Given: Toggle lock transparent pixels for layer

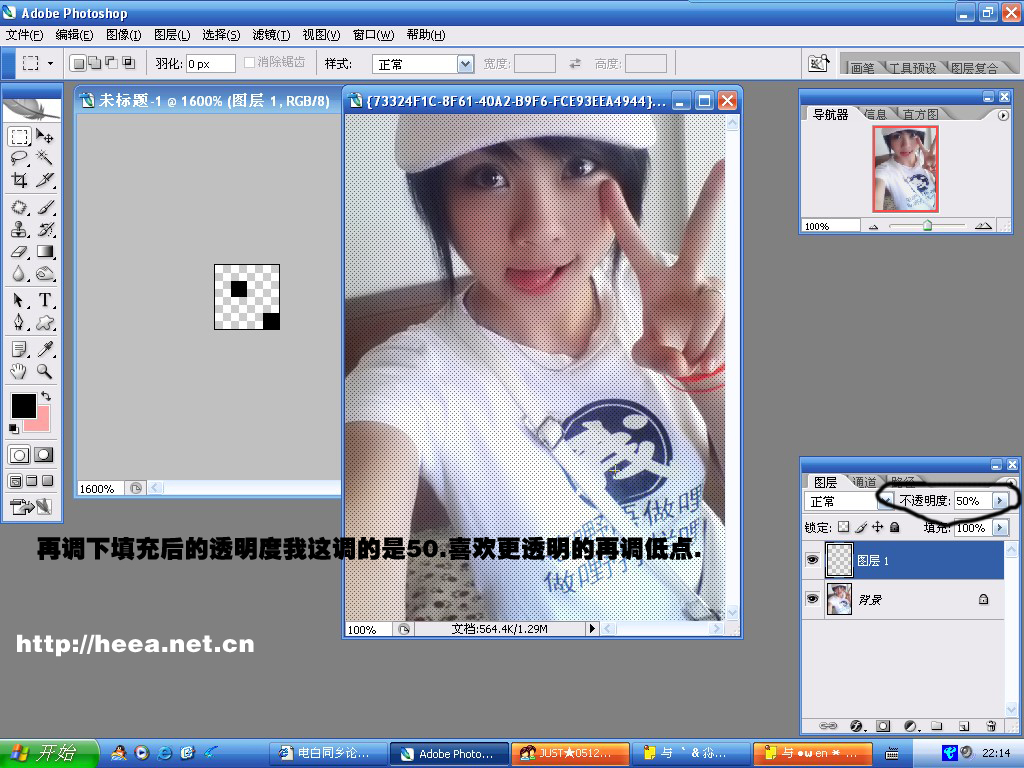Looking at the screenshot, I should click(842, 527).
